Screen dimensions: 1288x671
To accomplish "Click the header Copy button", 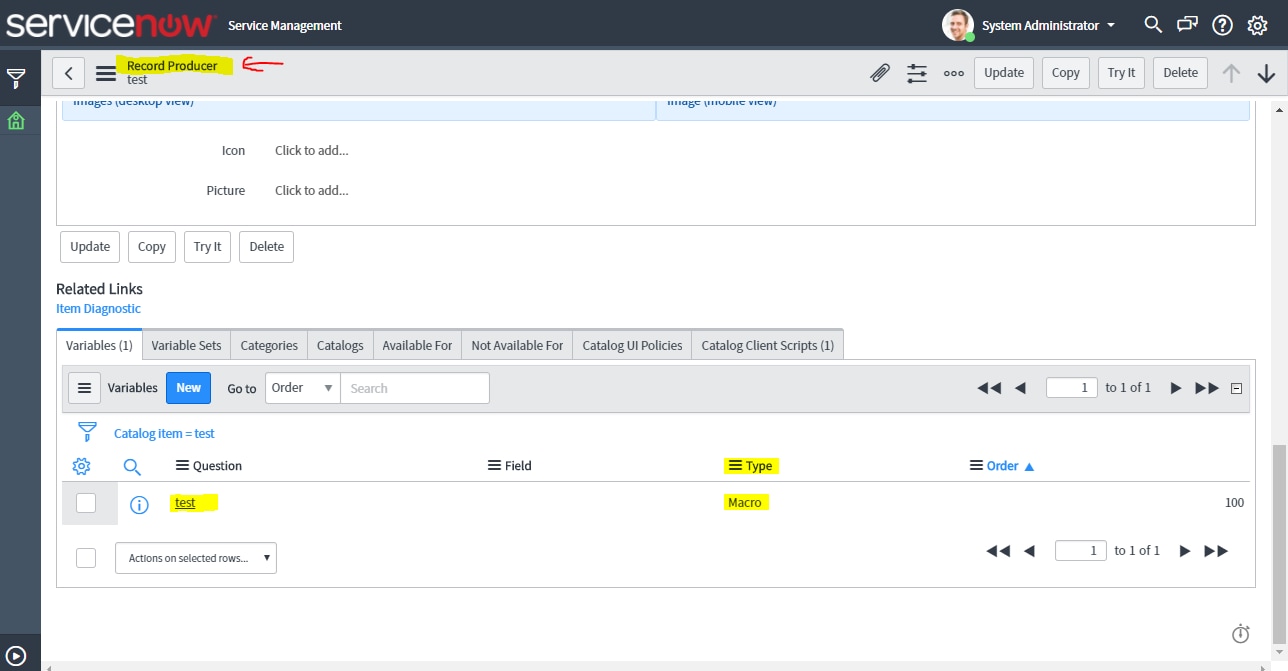I will (1066, 73).
